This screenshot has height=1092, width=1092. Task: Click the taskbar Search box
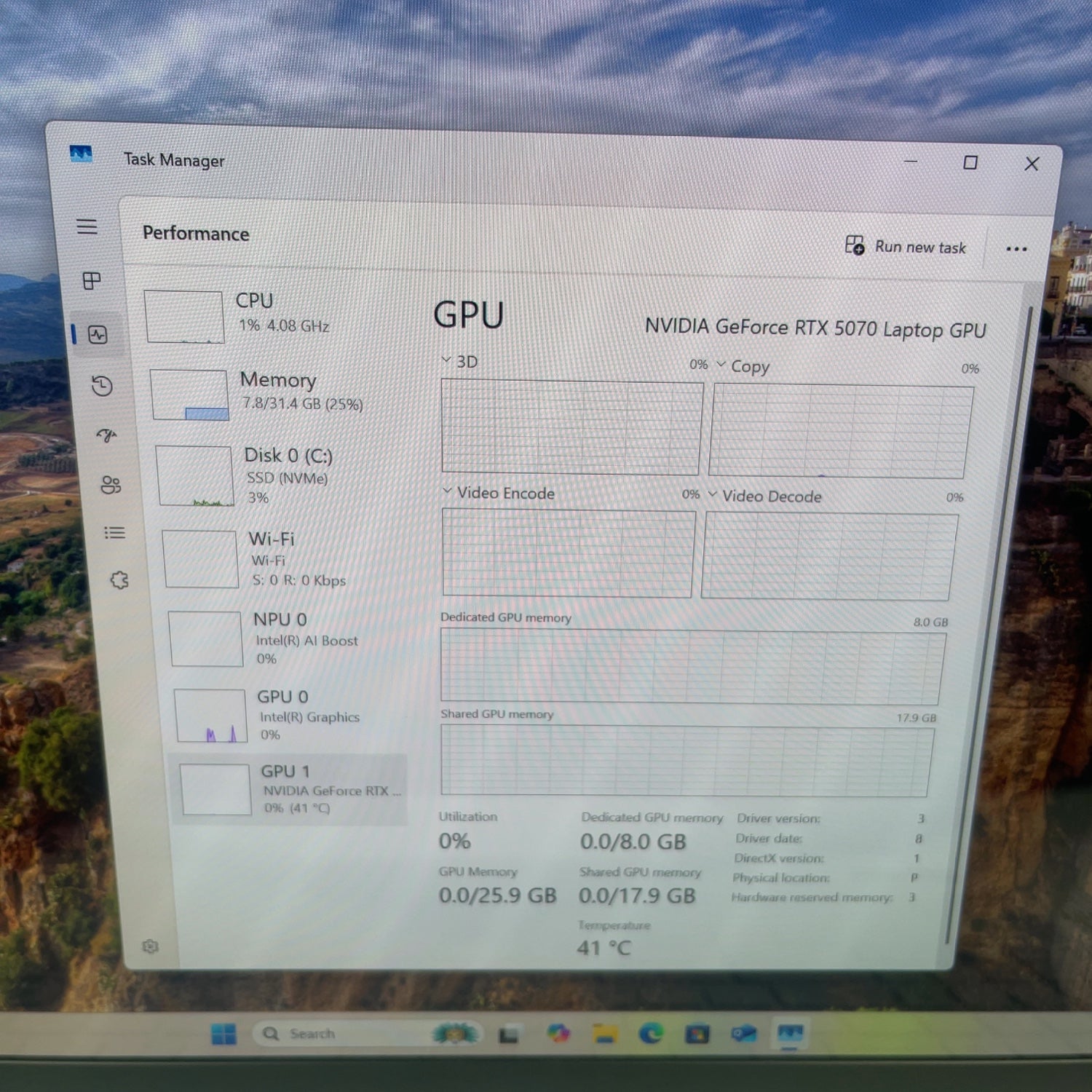click(x=313, y=1034)
